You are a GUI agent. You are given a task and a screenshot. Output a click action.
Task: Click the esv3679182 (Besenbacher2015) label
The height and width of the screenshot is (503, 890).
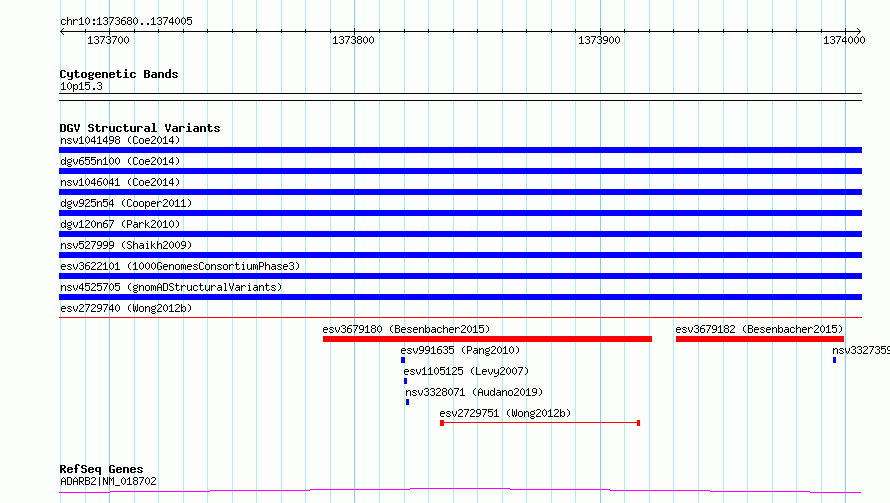(759, 329)
